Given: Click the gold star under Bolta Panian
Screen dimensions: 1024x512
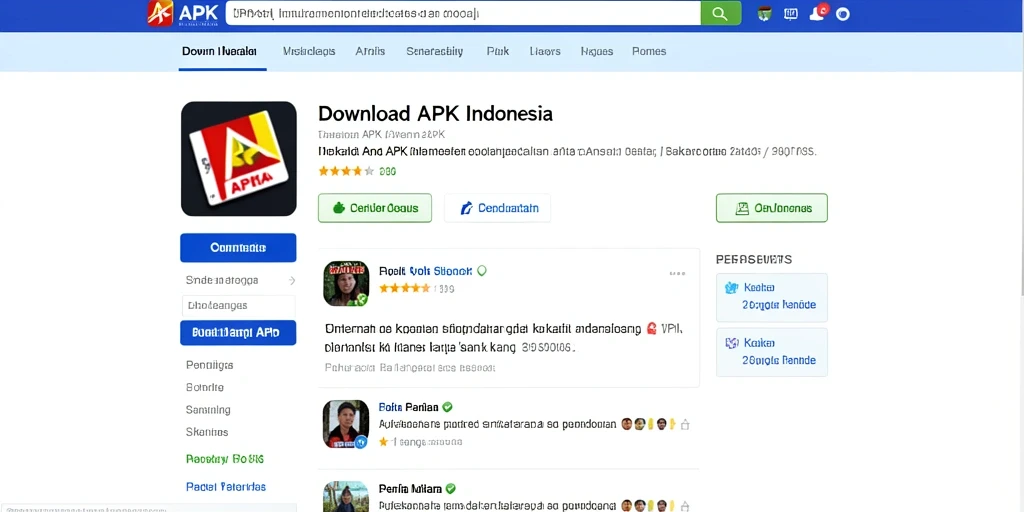Looking at the screenshot, I should 383,442.
